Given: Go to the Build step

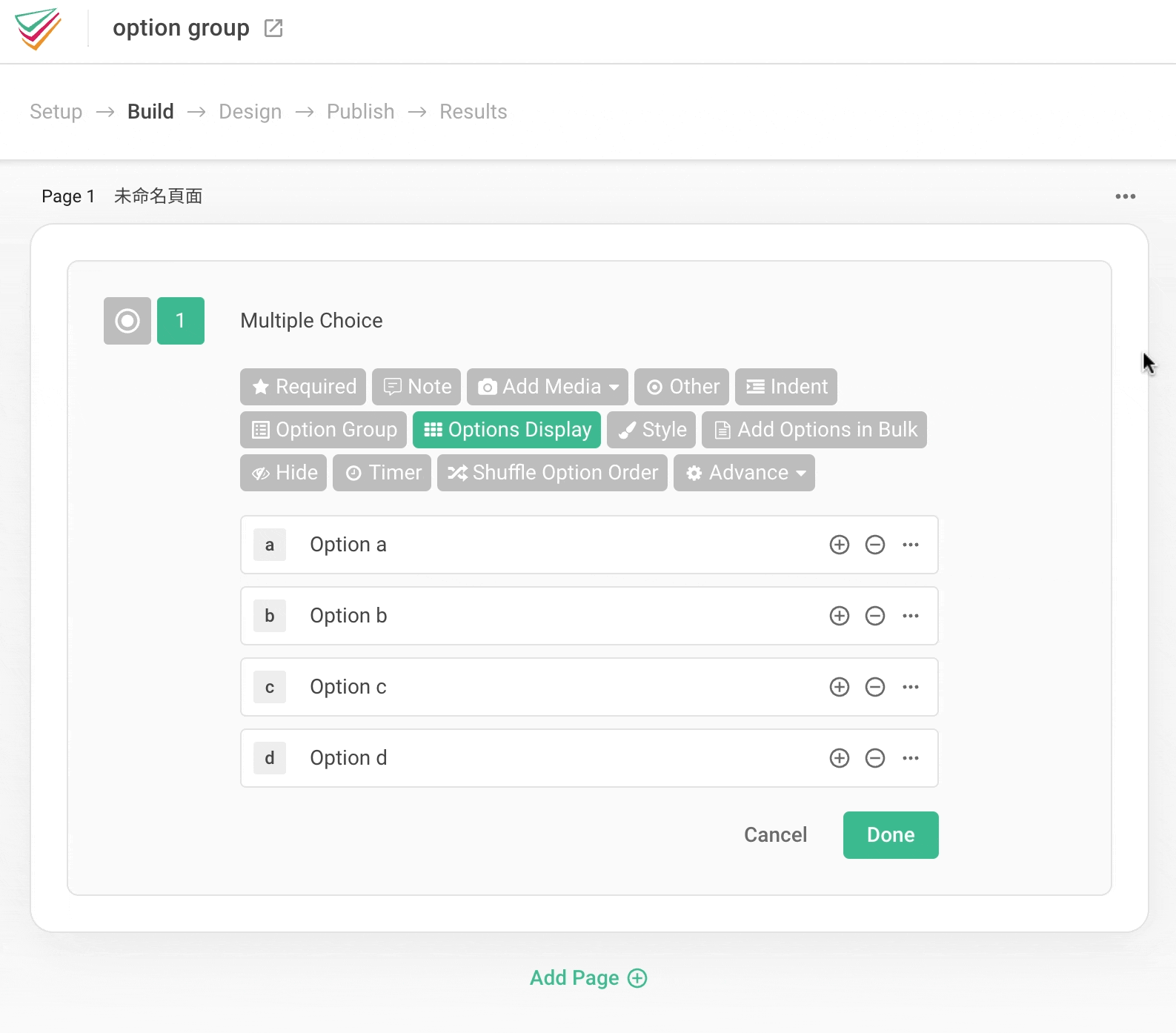Looking at the screenshot, I should pyautogui.click(x=150, y=112).
